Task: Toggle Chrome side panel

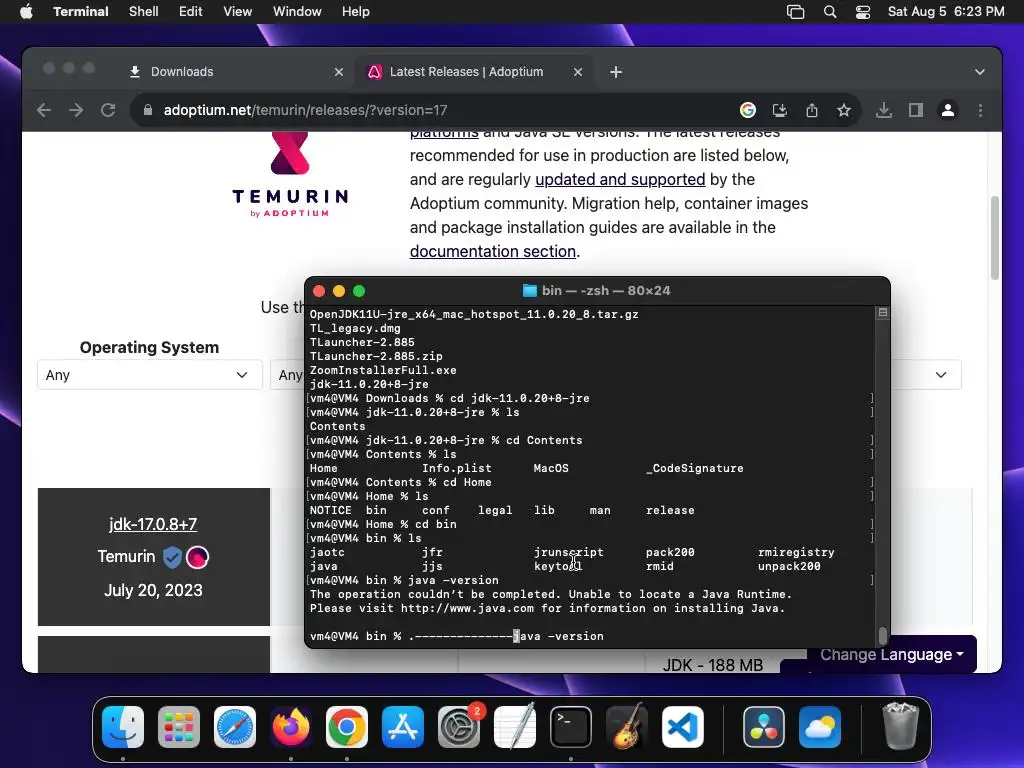Action: (x=916, y=110)
